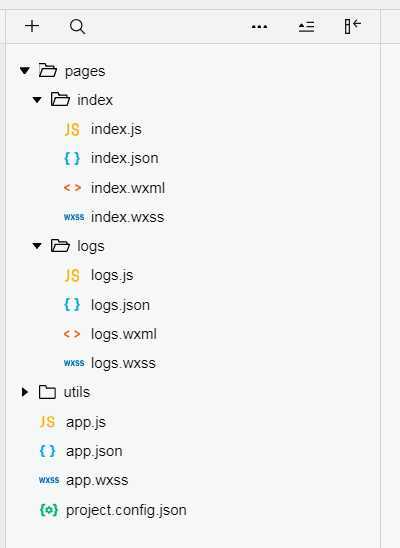Collapse the logs folder arrow
The image size is (400, 548).
click(37, 246)
